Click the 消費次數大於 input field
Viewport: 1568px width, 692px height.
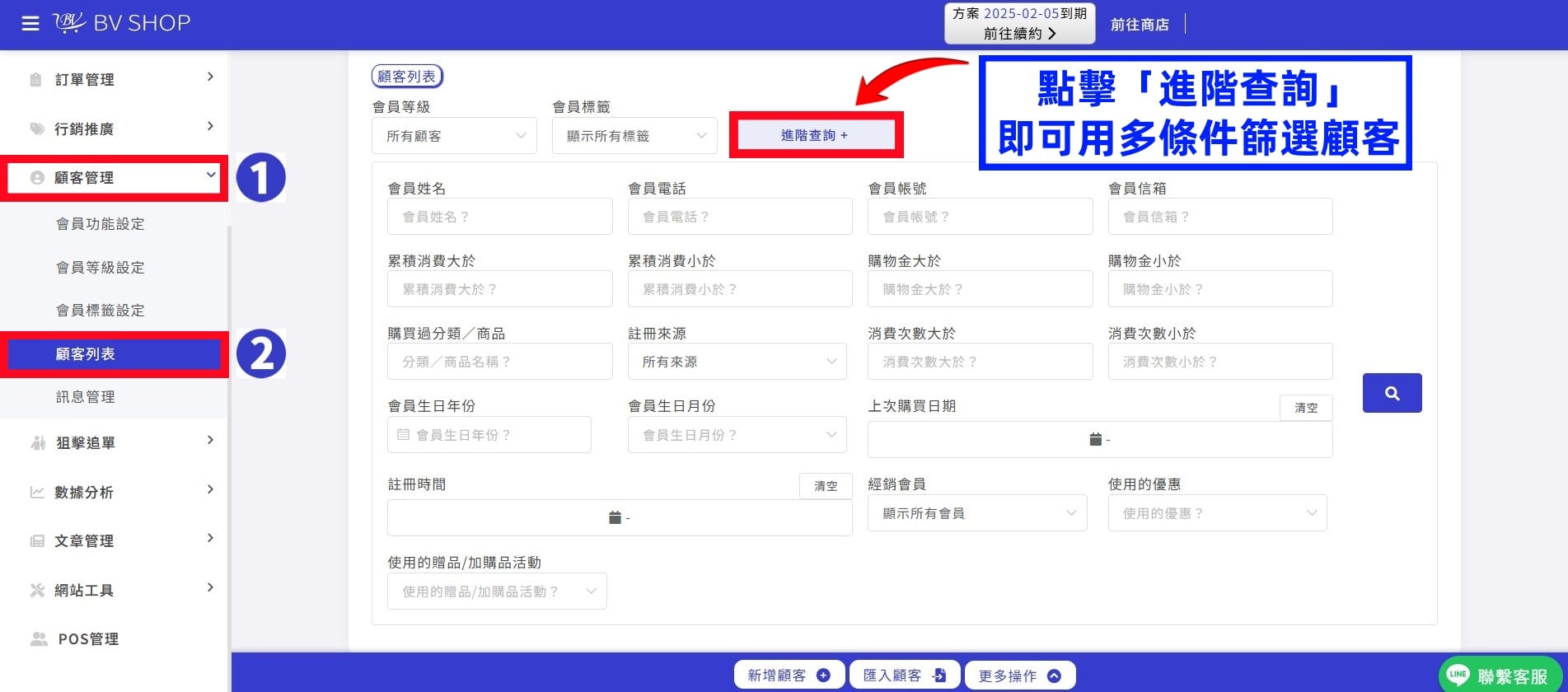tap(981, 362)
